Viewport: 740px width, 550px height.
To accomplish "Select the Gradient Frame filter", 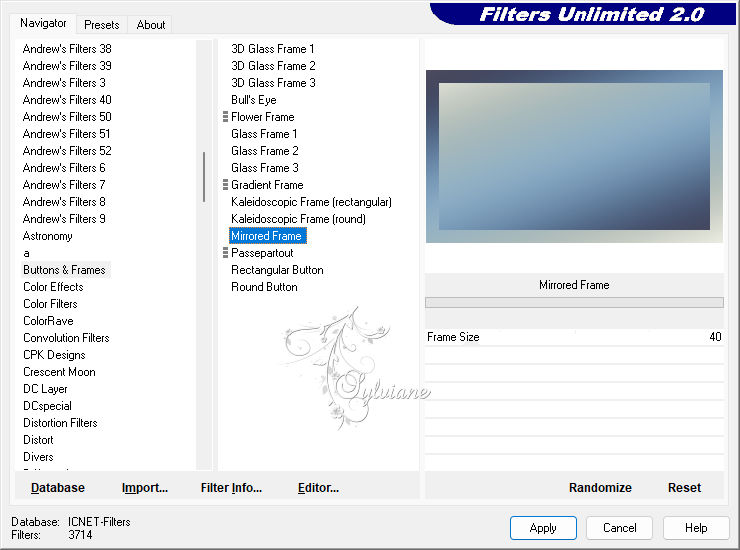I will 267,185.
